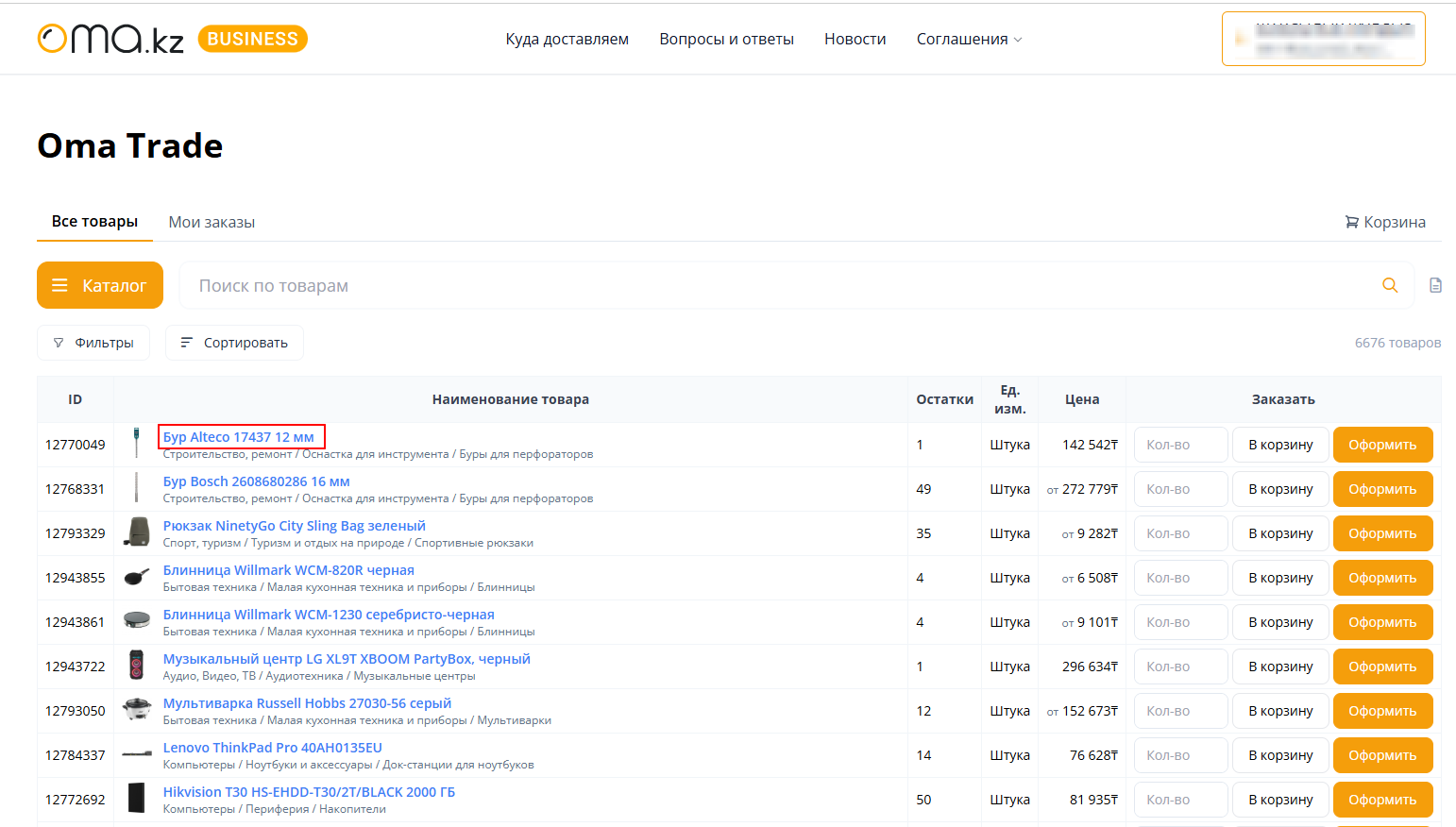The image size is (1456, 827).
Task: Click Оформить for Рюкзак NinetyGo
Action: coord(1382,533)
